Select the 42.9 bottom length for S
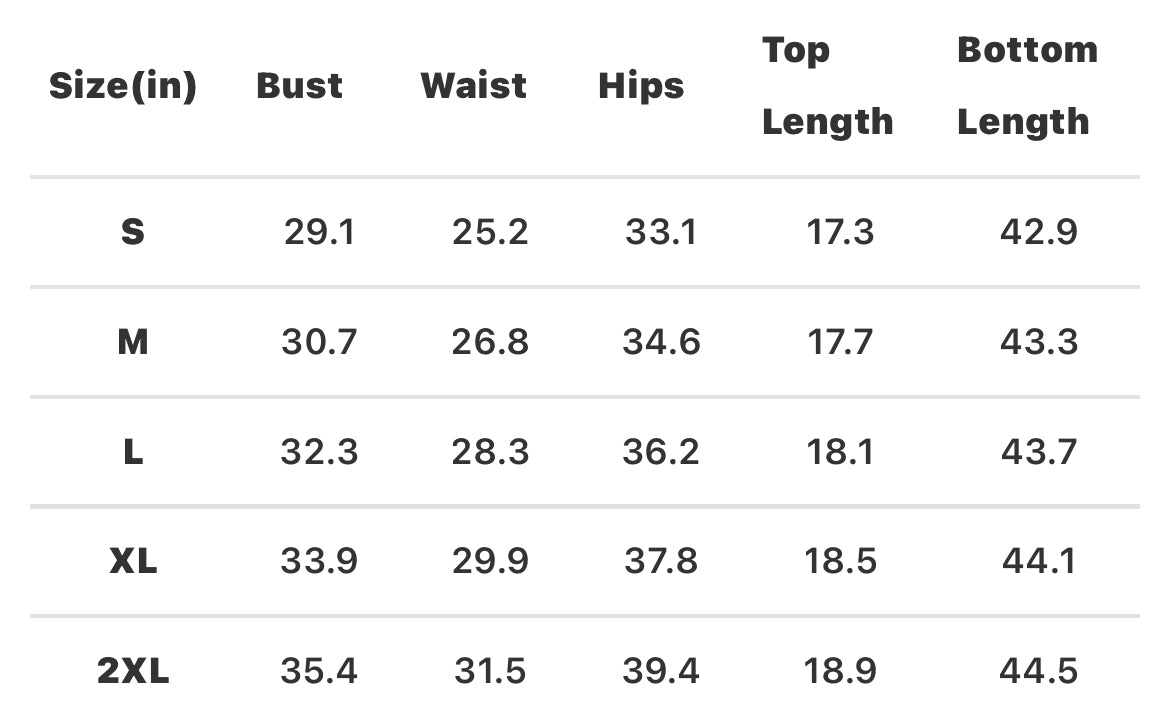Screen dimensions: 1170x717 click(x=1038, y=233)
